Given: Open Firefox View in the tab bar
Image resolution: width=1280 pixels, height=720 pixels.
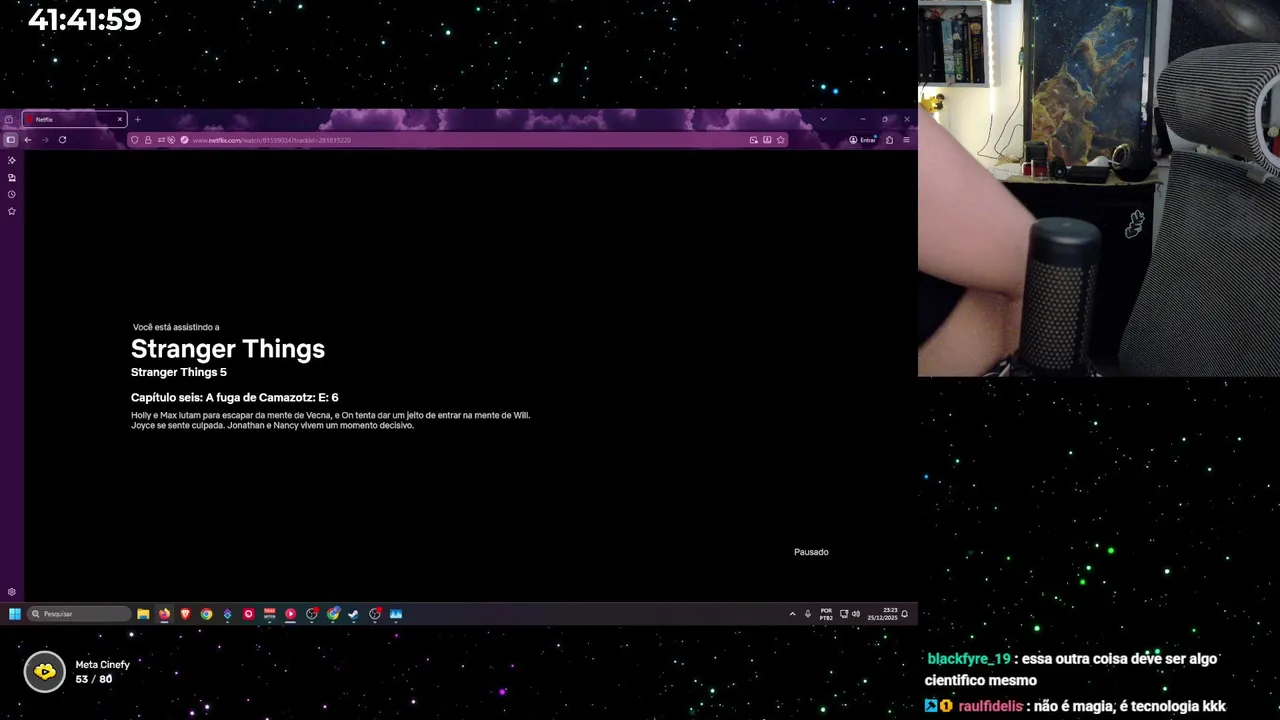Looking at the screenshot, I should [x=9, y=120].
